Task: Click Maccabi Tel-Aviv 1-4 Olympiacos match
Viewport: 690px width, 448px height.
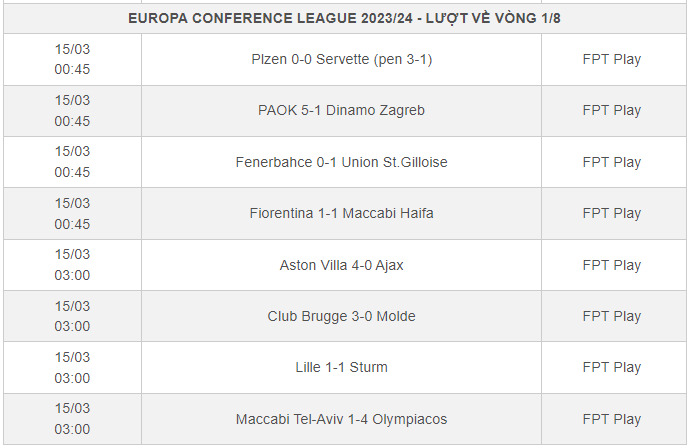Action: 341,419
